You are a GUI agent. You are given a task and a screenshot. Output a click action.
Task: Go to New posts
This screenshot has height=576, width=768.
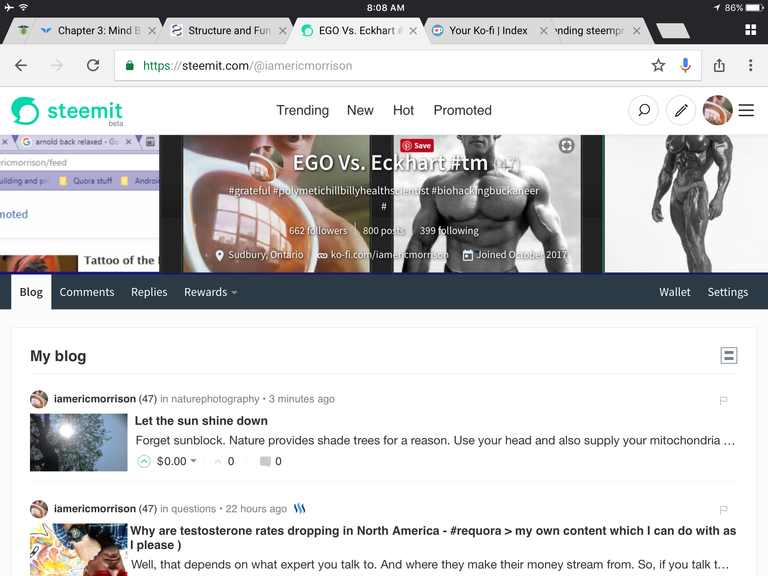tap(360, 110)
